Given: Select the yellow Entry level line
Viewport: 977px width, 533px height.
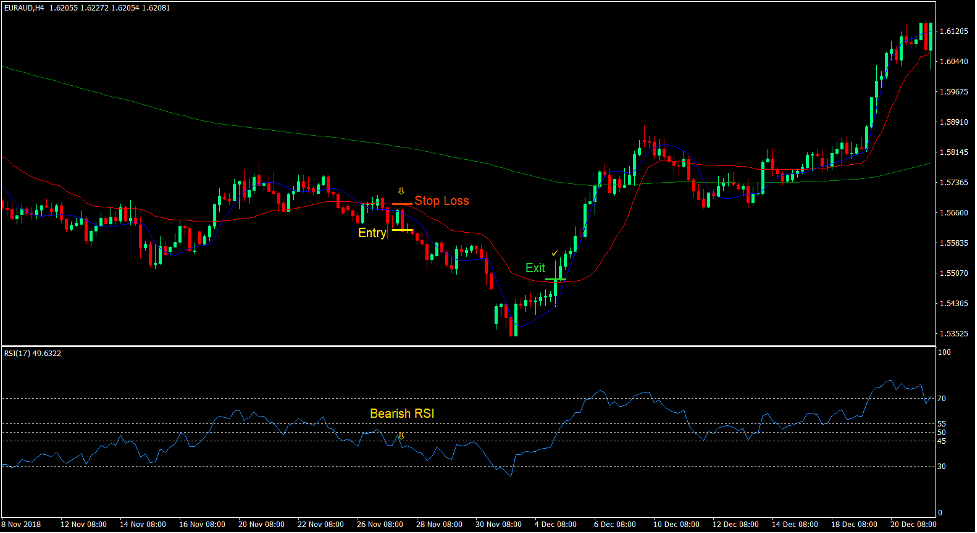Looking at the screenshot, I should coord(401,231).
